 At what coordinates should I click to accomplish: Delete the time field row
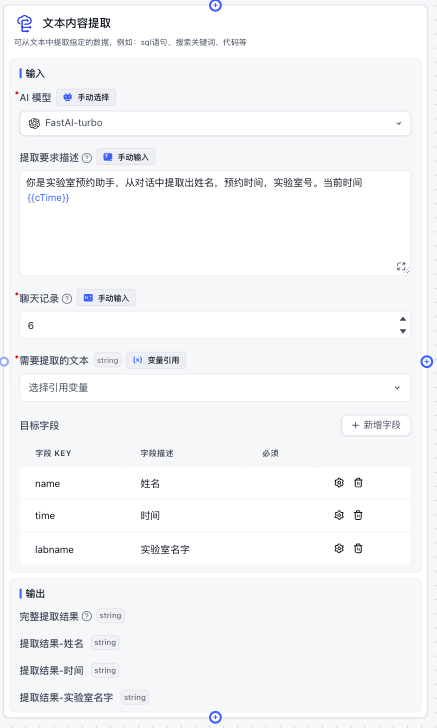pos(358,515)
